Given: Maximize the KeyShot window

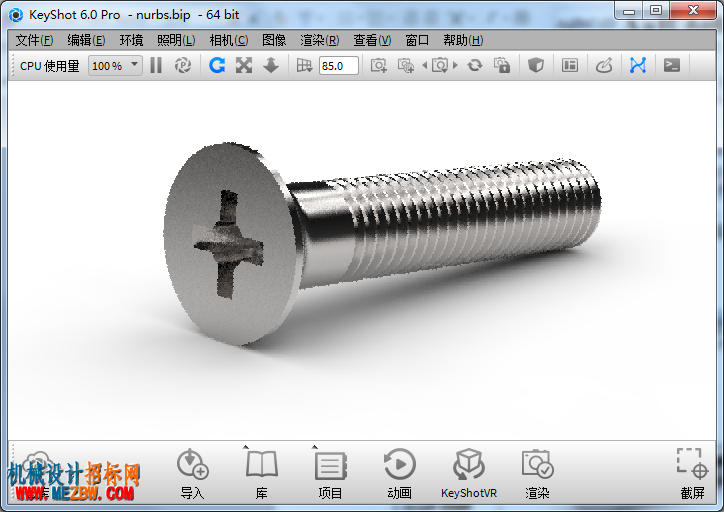Looking at the screenshot, I should click(656, 10).
